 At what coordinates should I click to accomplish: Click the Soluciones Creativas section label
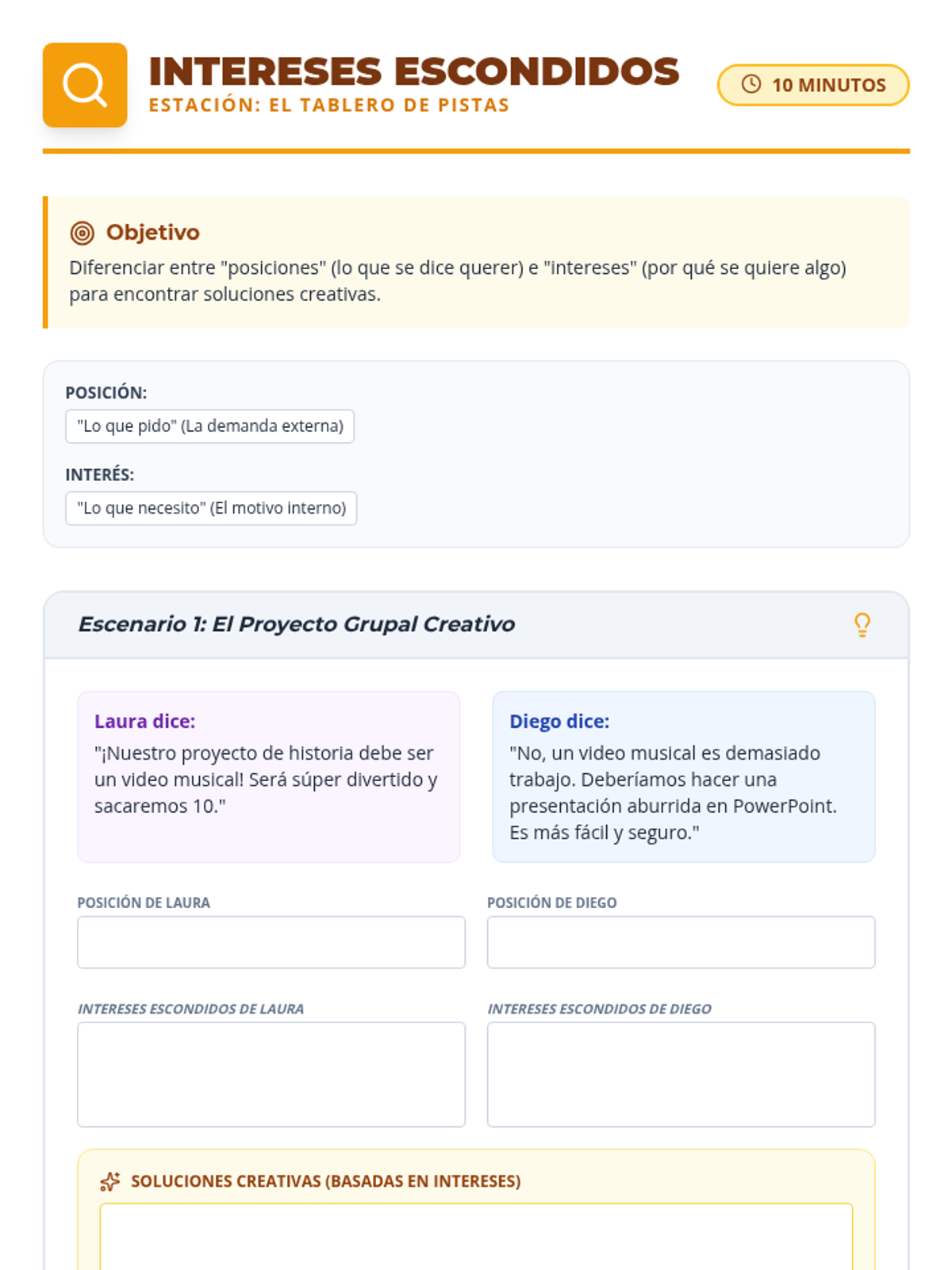pyautogui.click(x=326, y=1181)
